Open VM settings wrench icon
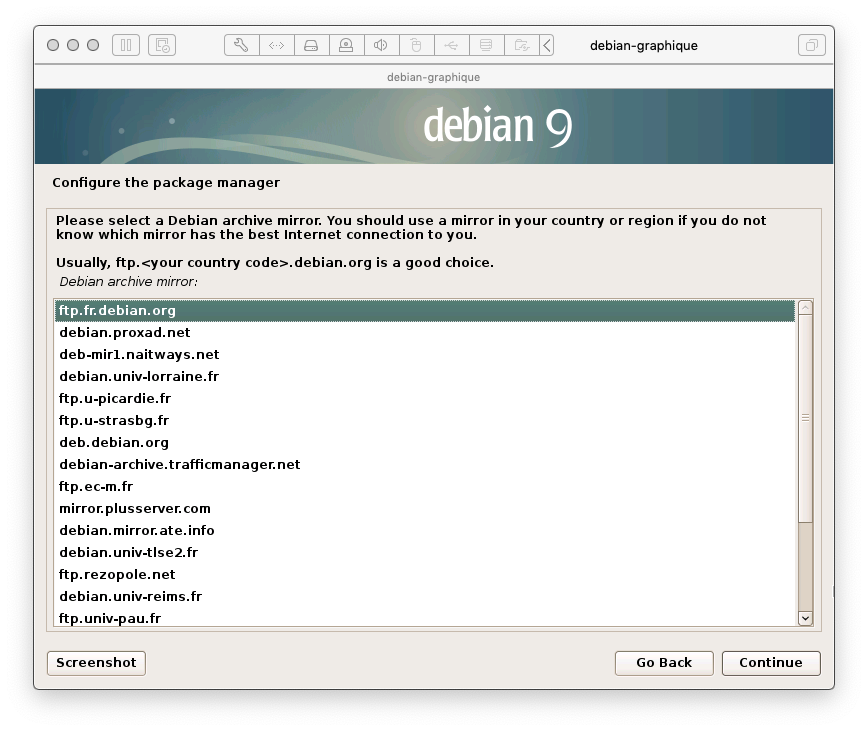 coord(241,45)
